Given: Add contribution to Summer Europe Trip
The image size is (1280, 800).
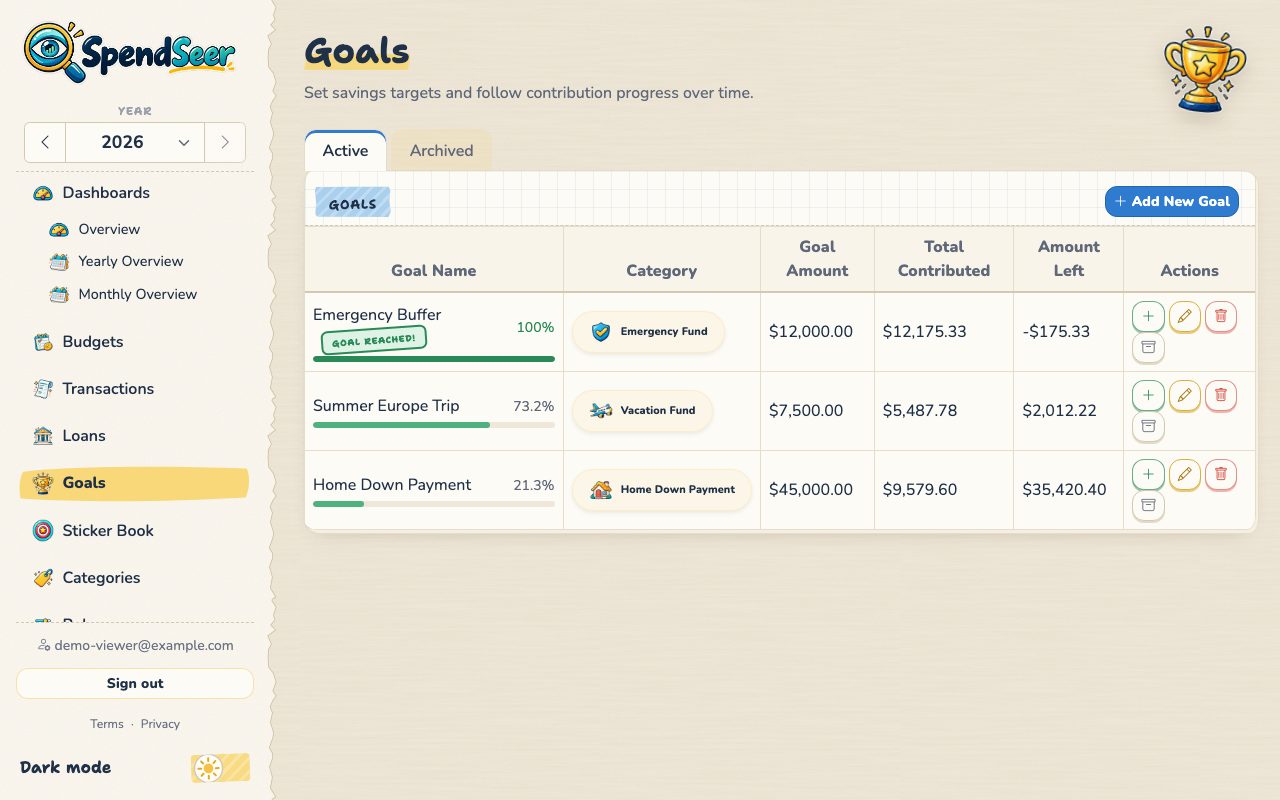Looking at the screenshot, I should pos(1148,396).
